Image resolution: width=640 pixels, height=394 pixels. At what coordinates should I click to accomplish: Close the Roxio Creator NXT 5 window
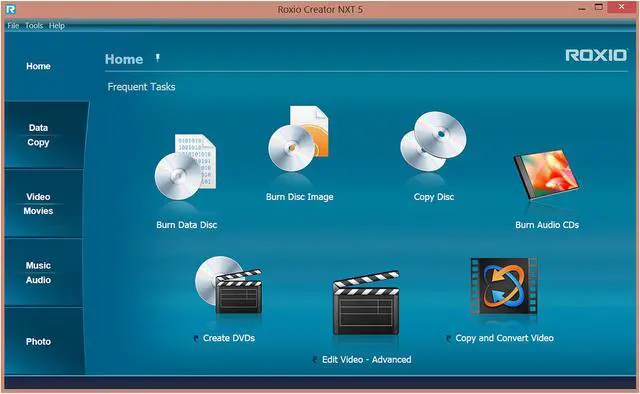point(622,7)
